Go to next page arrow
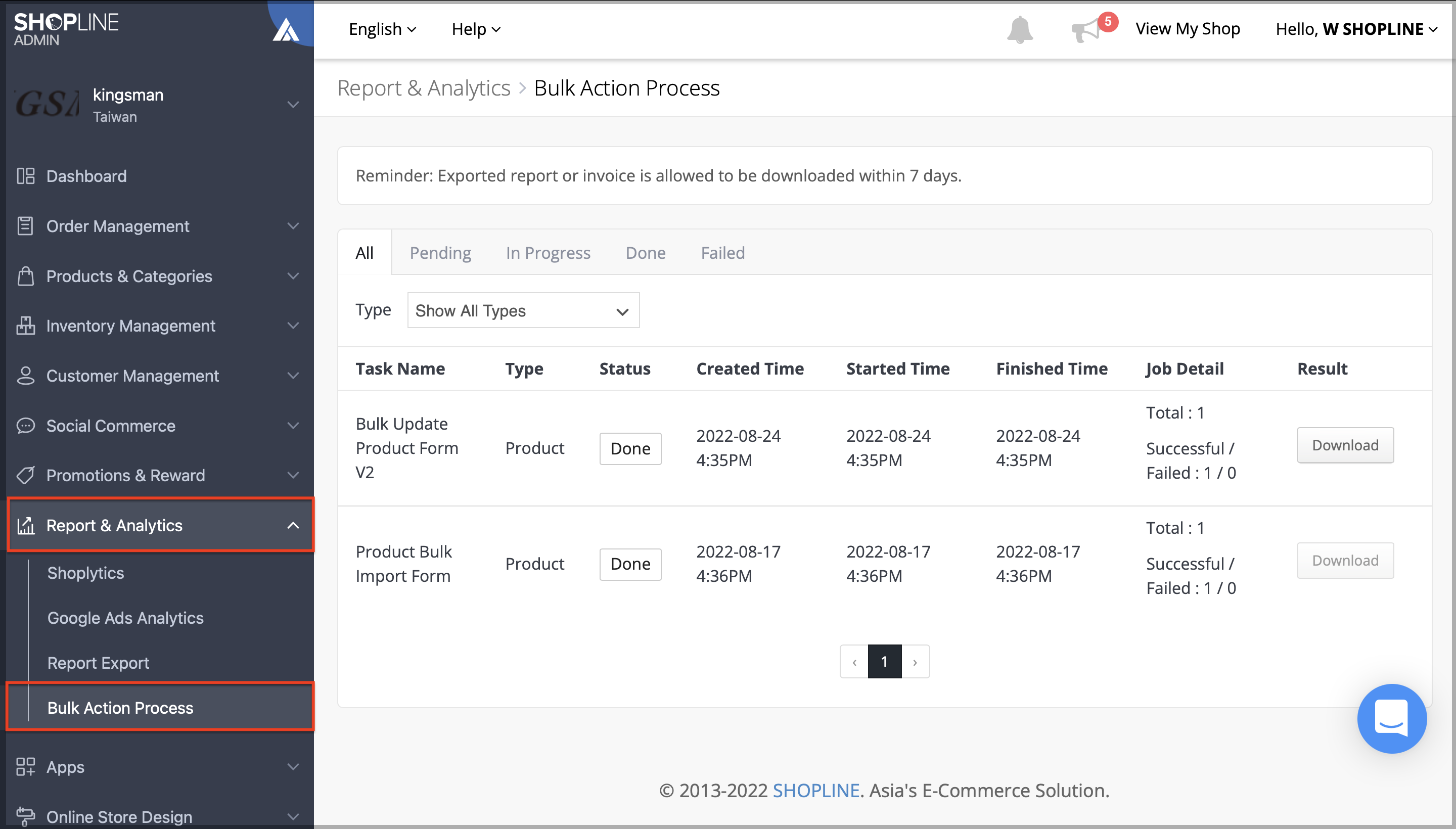 click(915, 662)
